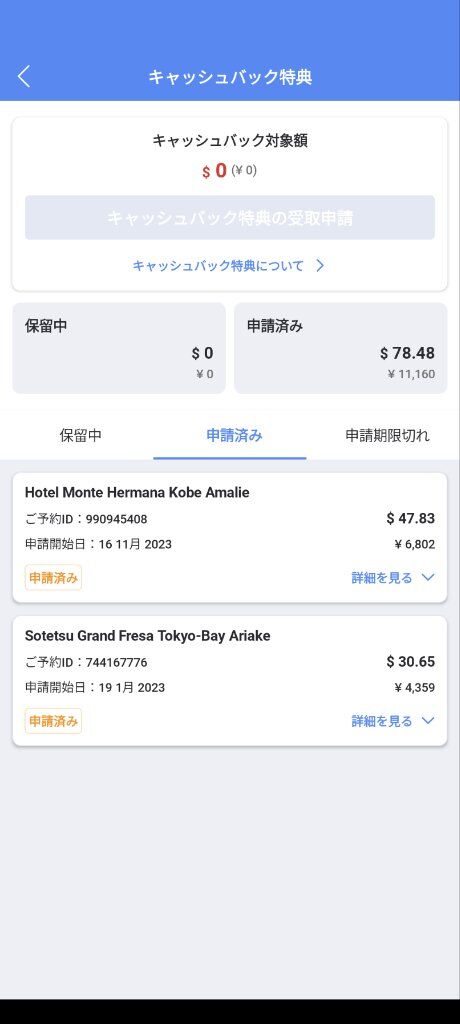Select the Sotetsu Grand Fresa Tokyo-Bay Ariake title
The image size is (460, 1024).
click(148, 635)
